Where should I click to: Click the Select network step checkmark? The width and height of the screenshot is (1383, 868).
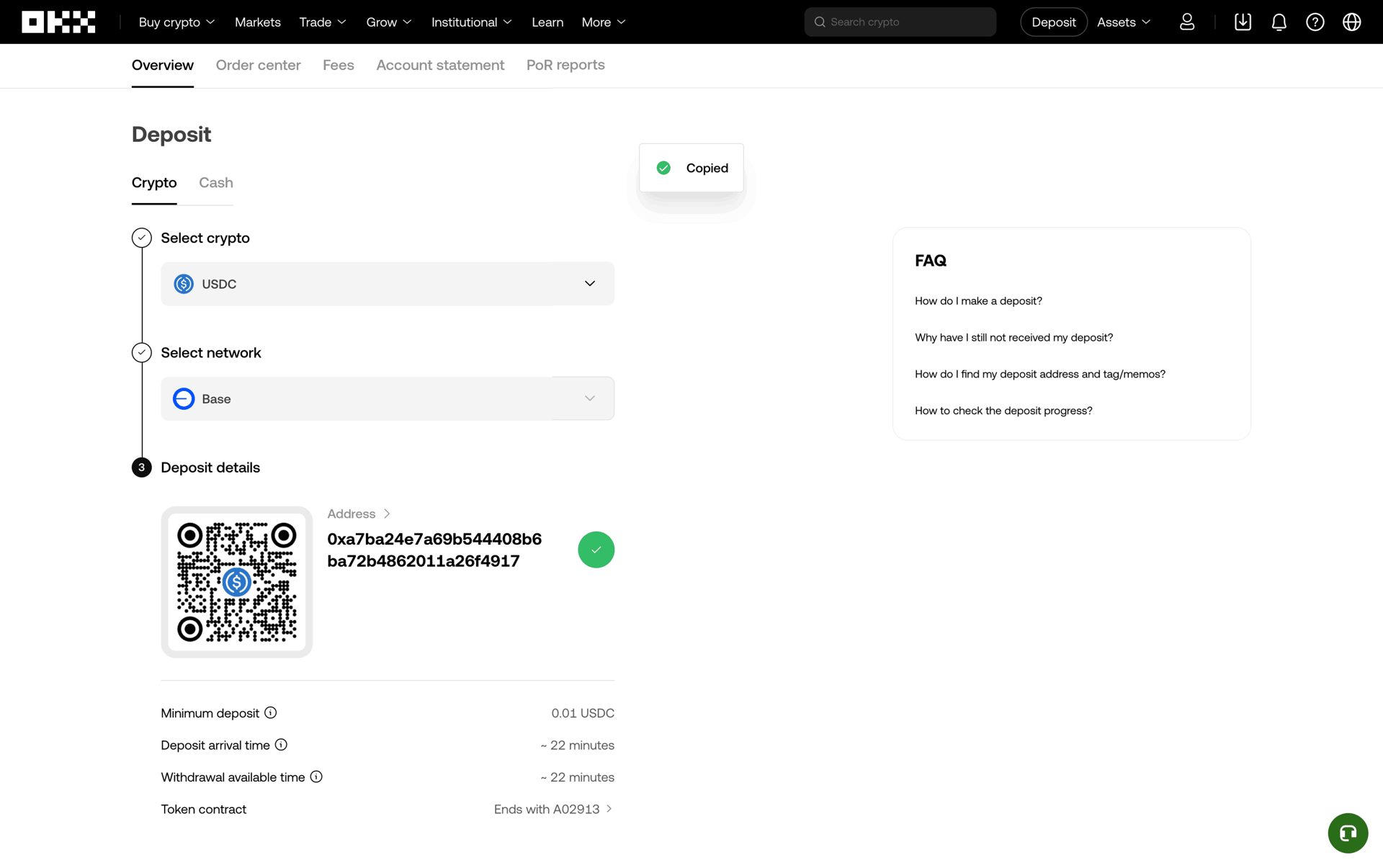pos(142,352)
